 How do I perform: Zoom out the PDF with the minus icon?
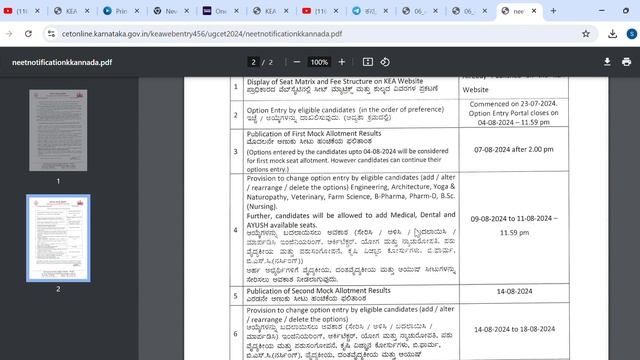[297, 62]
